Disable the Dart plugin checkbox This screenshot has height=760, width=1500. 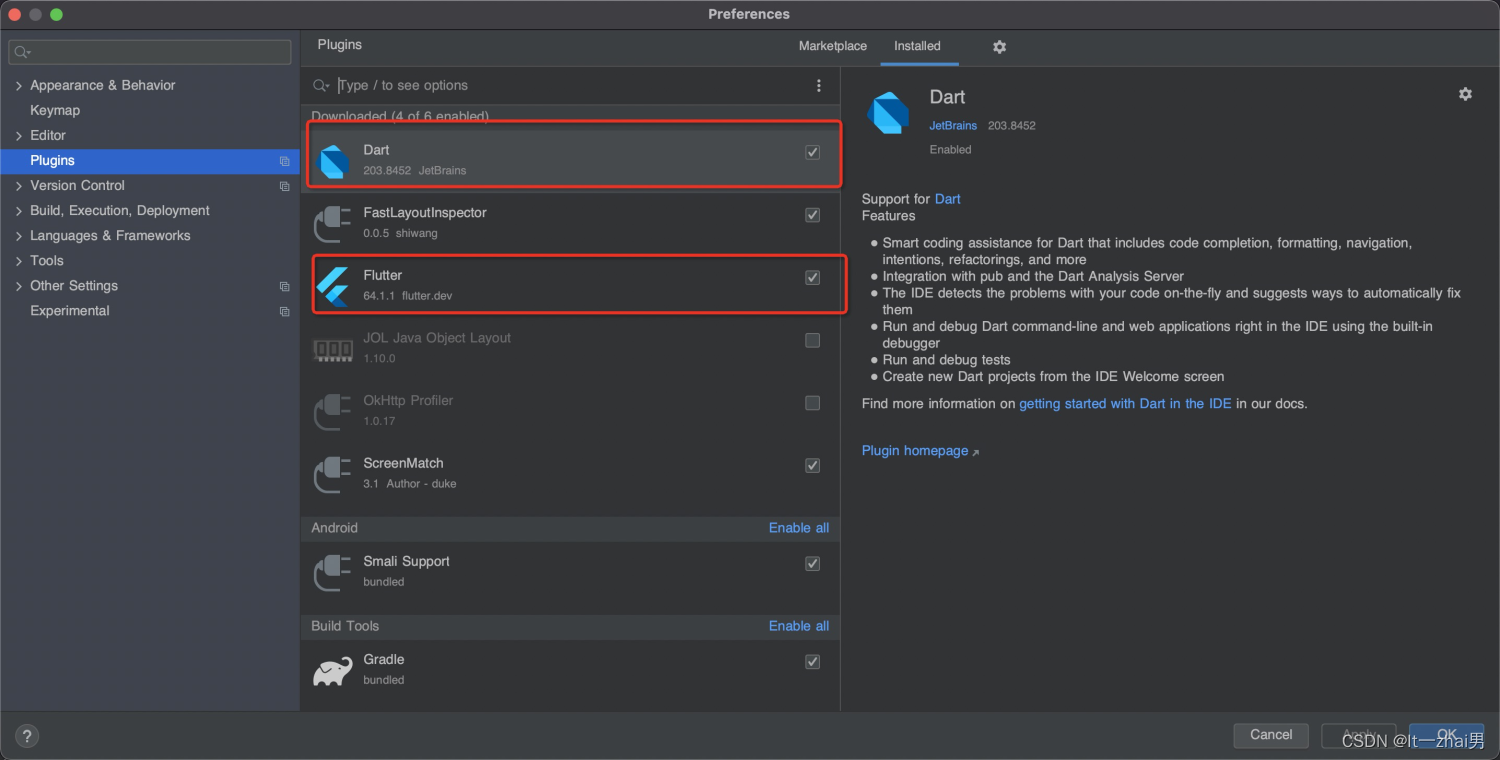click(x=812, y=152)
